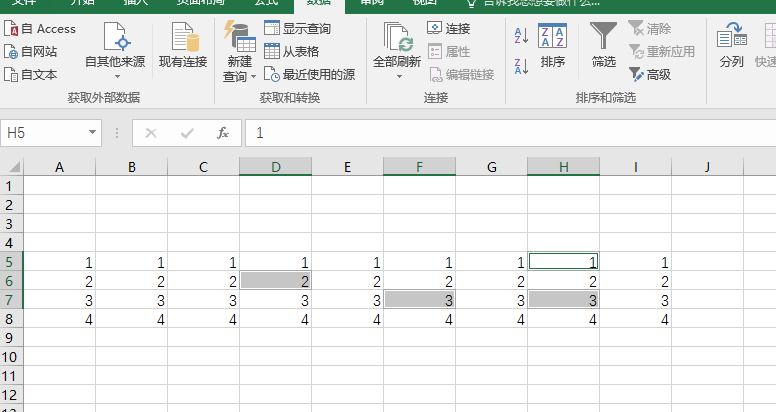Click 清除 clear filter
Viewport: 776px width, 412px height.
pyautogui.click(x=650, y=29)
